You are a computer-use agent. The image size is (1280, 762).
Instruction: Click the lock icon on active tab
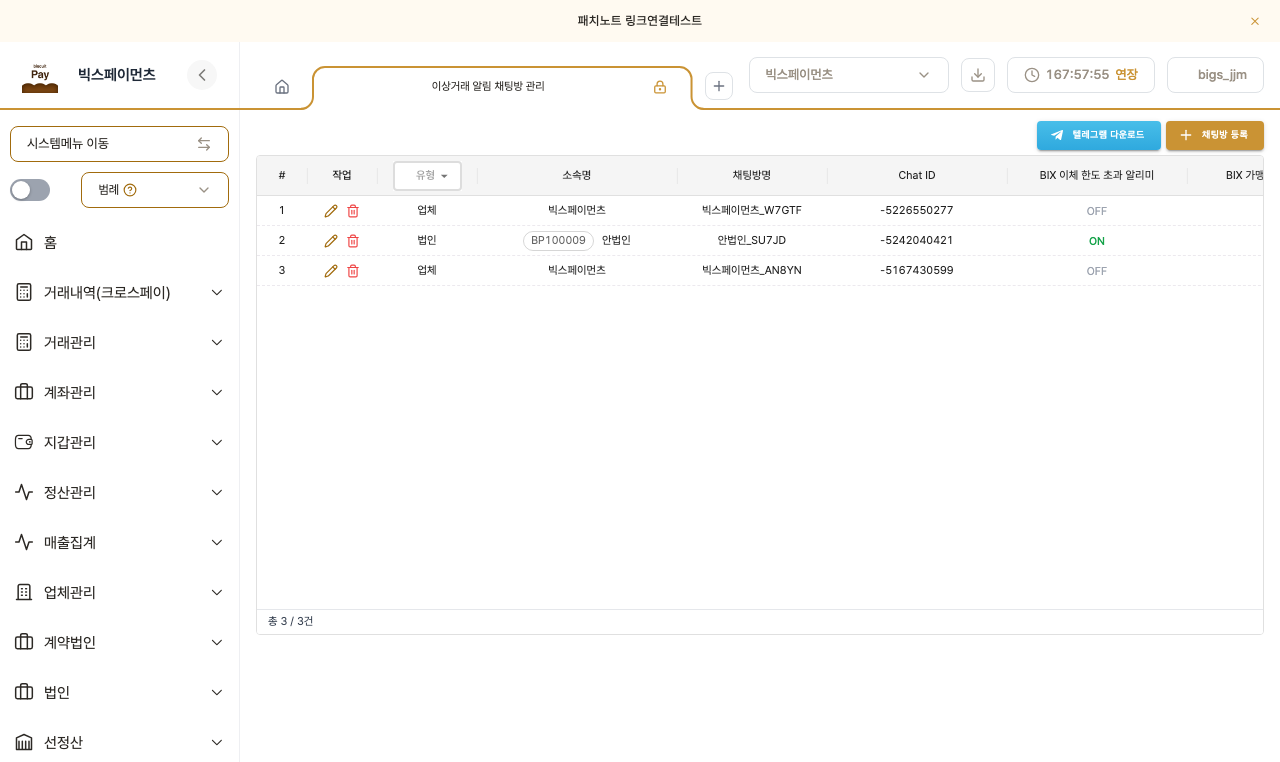coord(660,87)
